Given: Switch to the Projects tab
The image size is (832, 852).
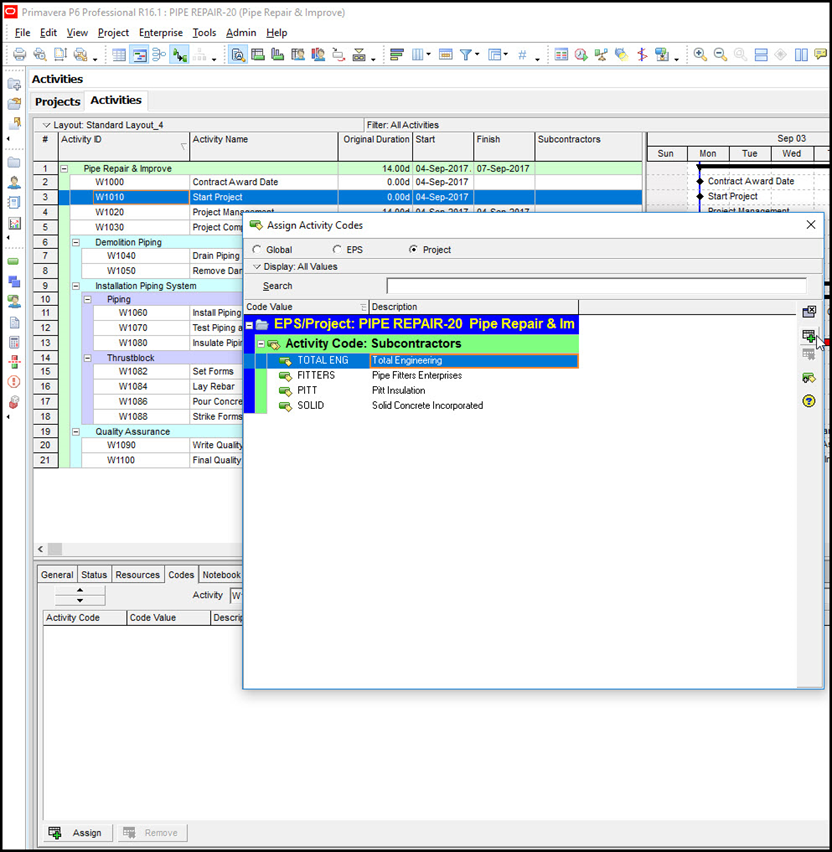Looking at the screenshot, I should click(58, 102).
